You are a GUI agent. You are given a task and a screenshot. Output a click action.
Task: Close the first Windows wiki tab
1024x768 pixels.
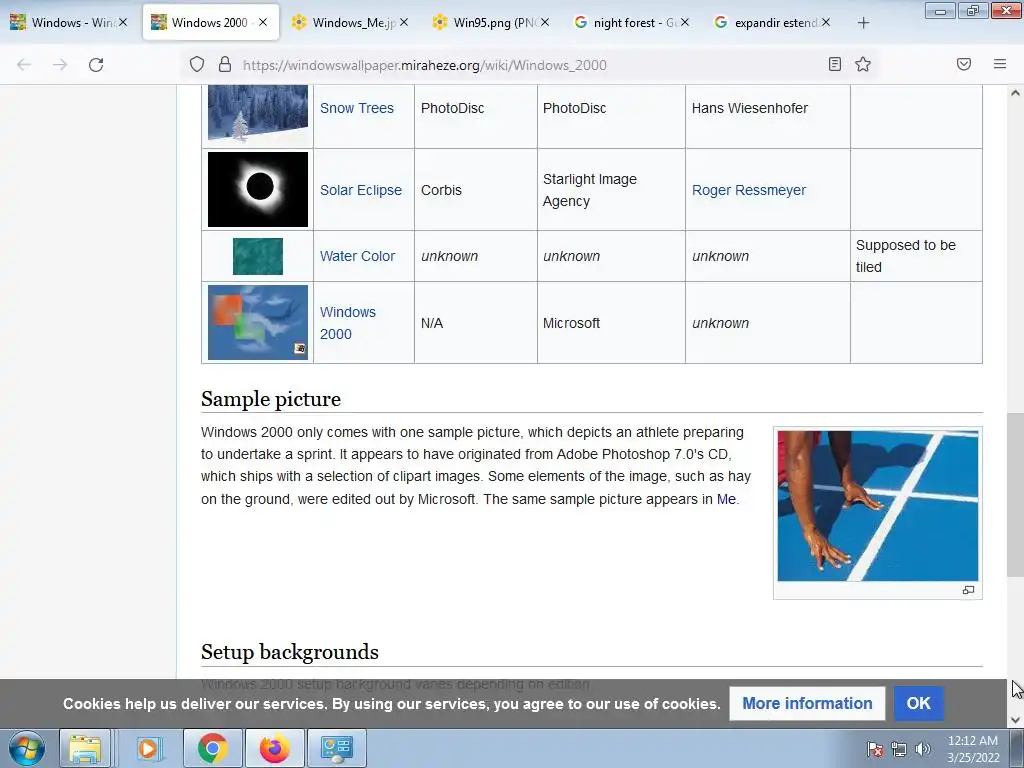coord(123,22)
